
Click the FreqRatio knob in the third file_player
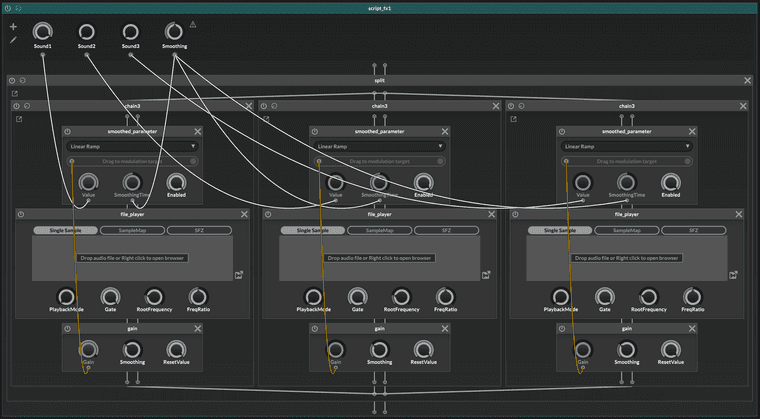(x=693, y=297)
